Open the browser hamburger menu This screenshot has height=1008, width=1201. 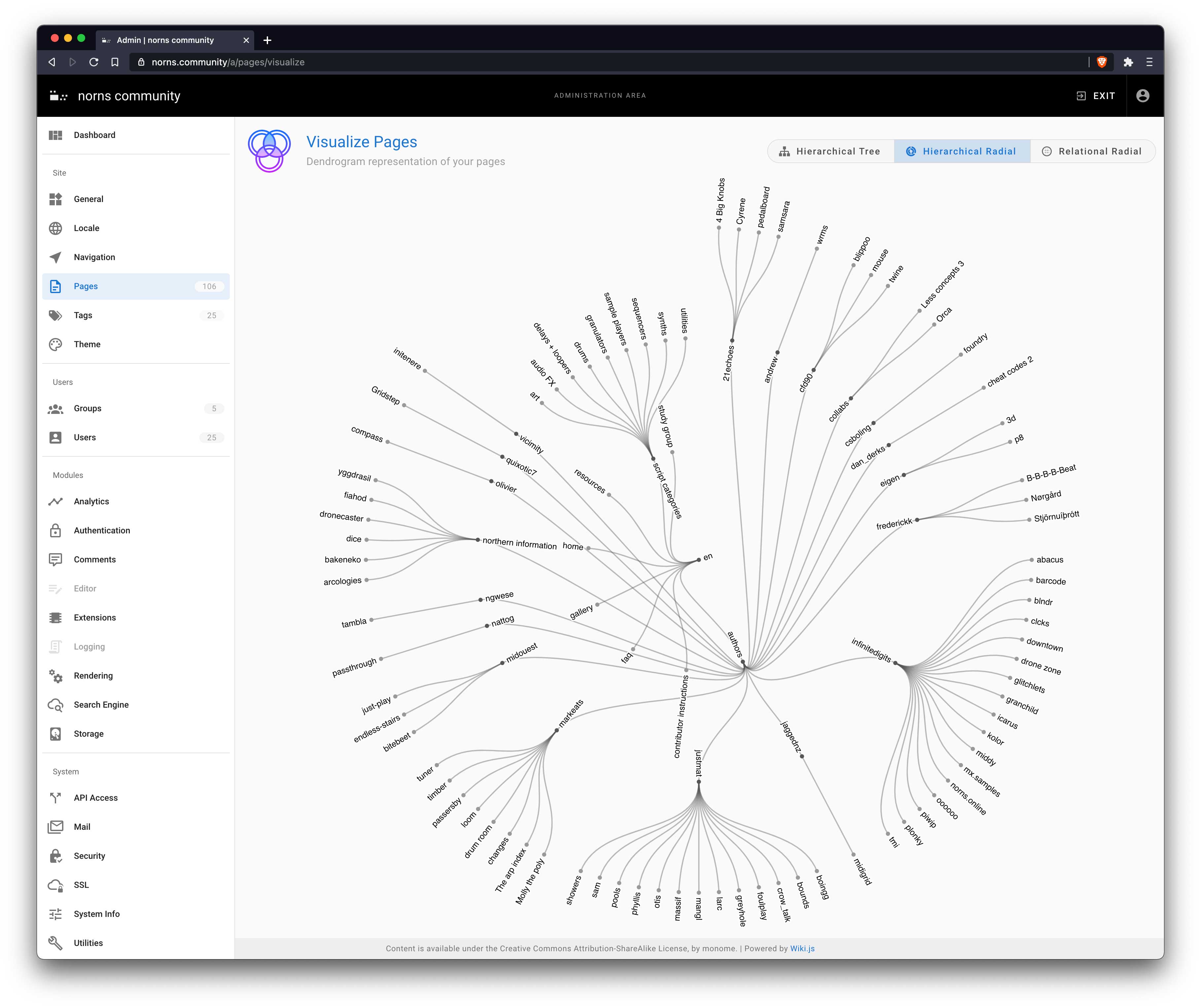point(1149,62)
